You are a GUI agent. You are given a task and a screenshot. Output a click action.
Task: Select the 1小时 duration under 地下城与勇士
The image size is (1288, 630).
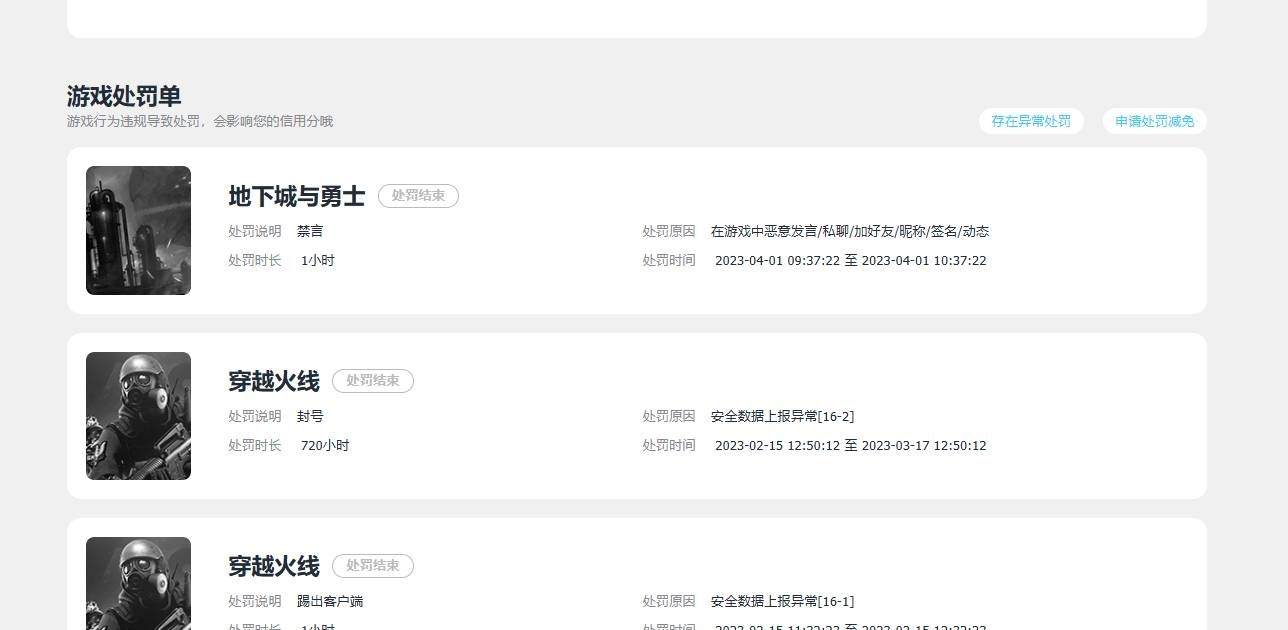pos(318,260)
